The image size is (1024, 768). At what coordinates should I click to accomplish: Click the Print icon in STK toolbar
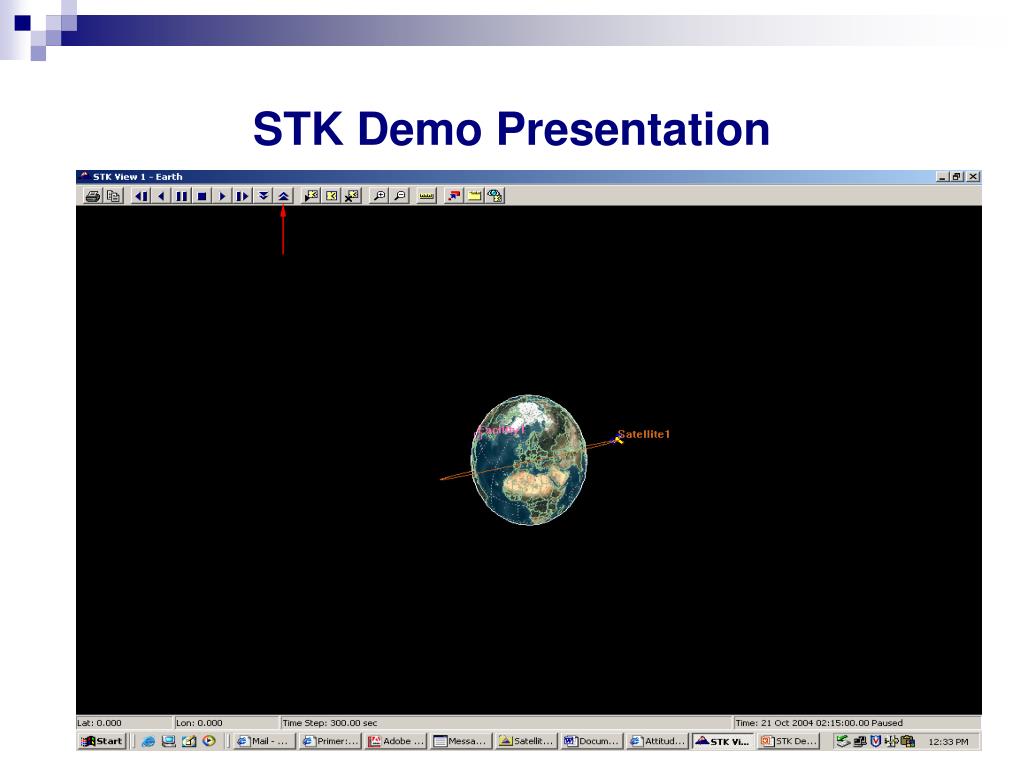pos(93,196)
